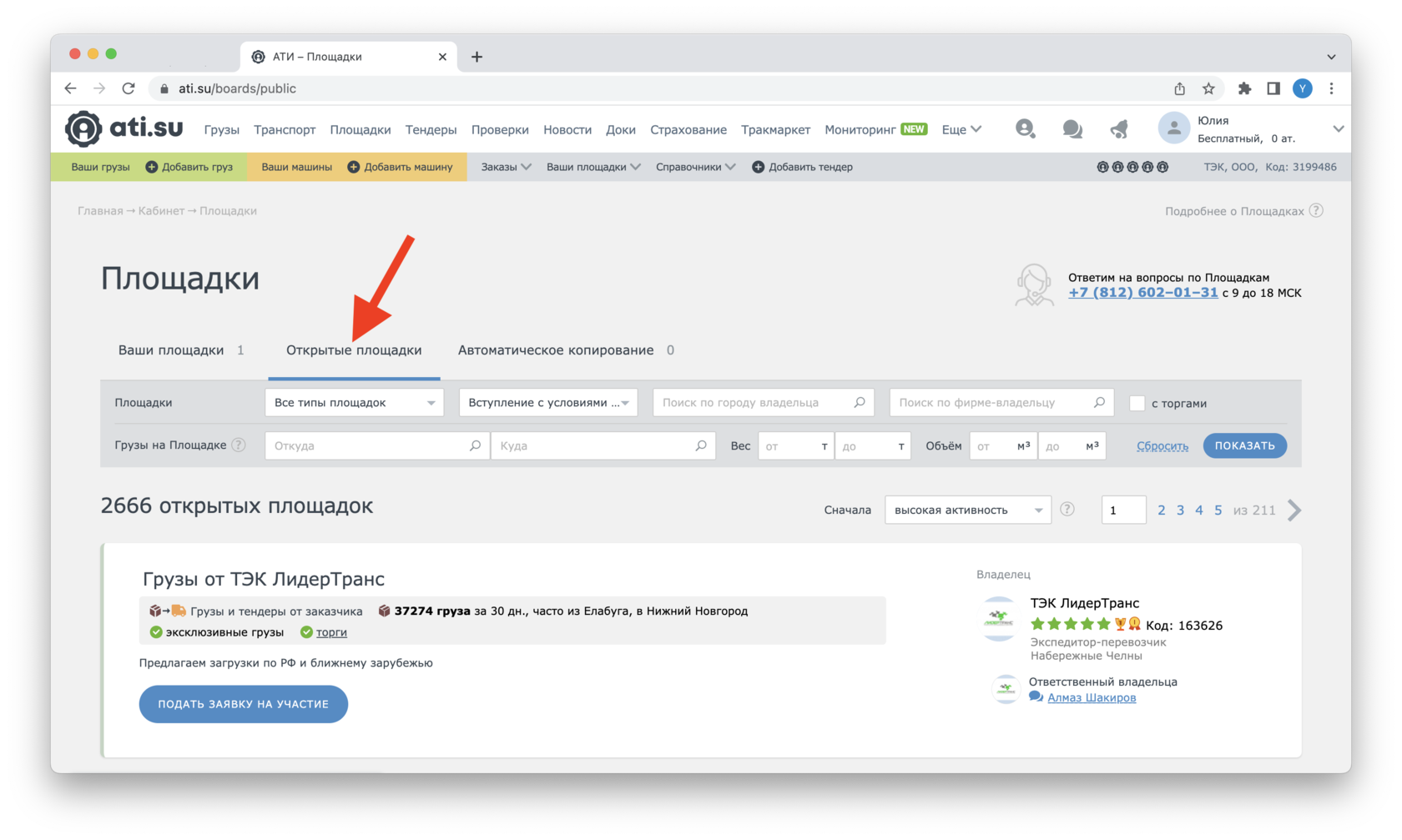Open the Грузы menu

(x=222, y=129)
